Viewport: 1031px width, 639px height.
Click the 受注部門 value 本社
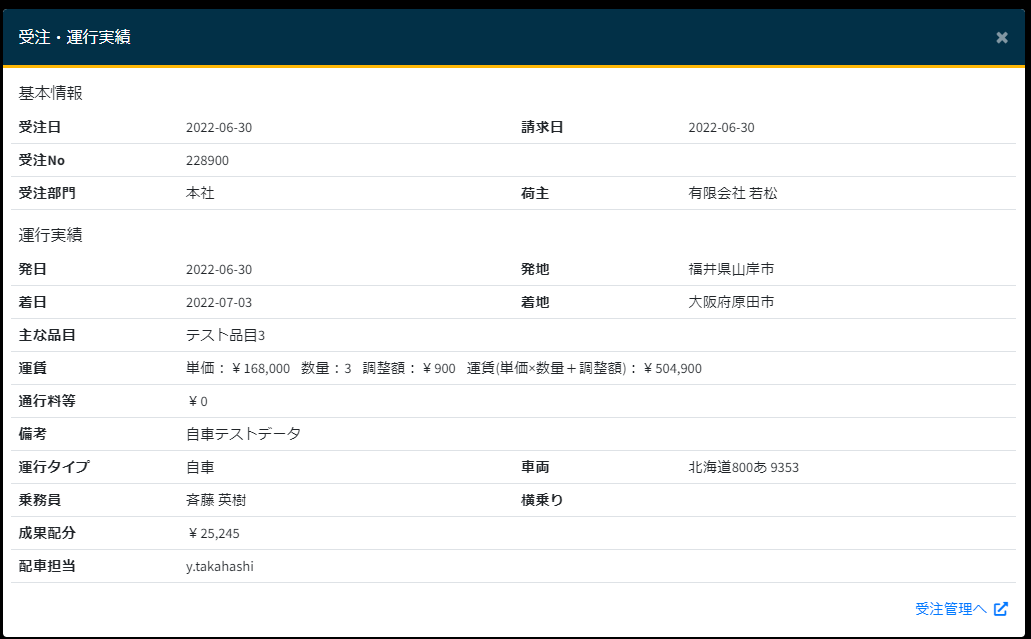click(x=200, y=194)
